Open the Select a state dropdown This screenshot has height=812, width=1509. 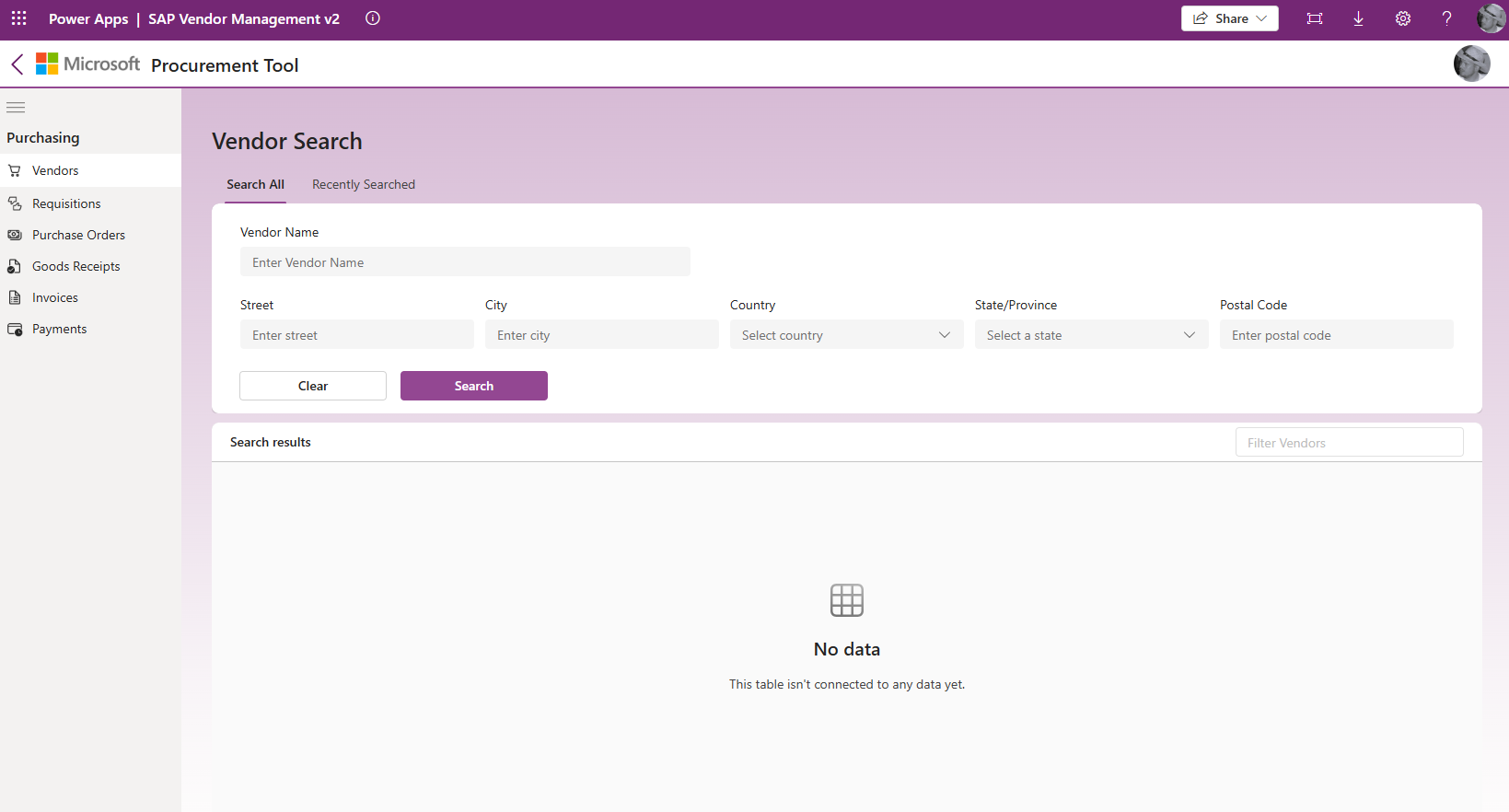point(1092,335)
